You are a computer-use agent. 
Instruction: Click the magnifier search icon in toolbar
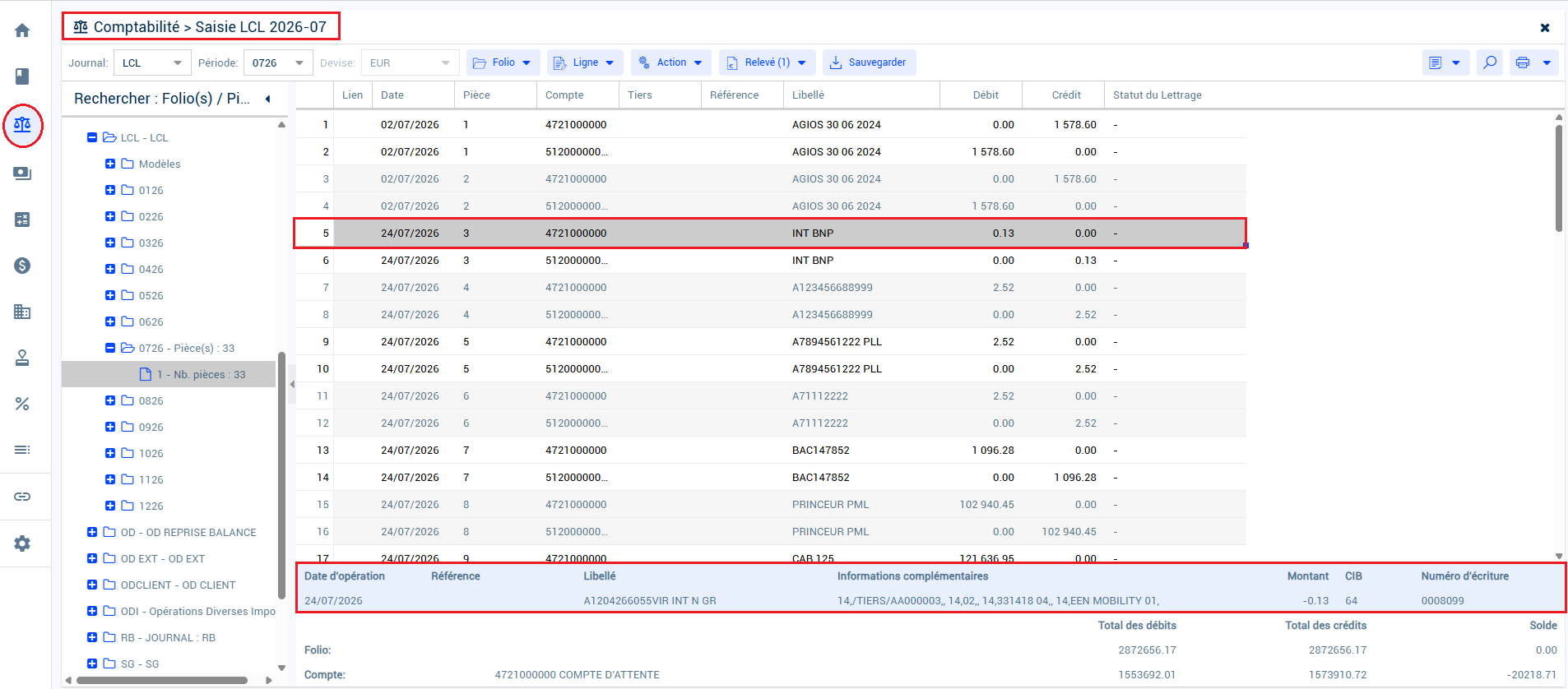pos(1490,62)
